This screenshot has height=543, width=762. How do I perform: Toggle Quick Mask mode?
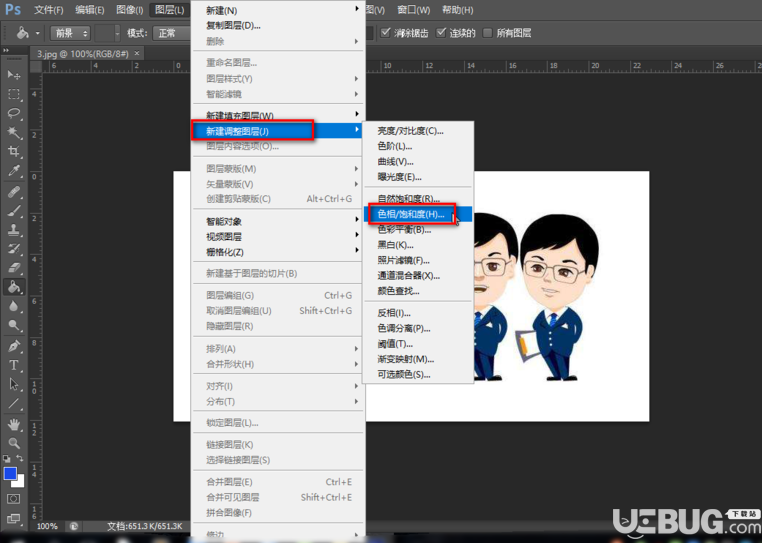pos(14,499)
